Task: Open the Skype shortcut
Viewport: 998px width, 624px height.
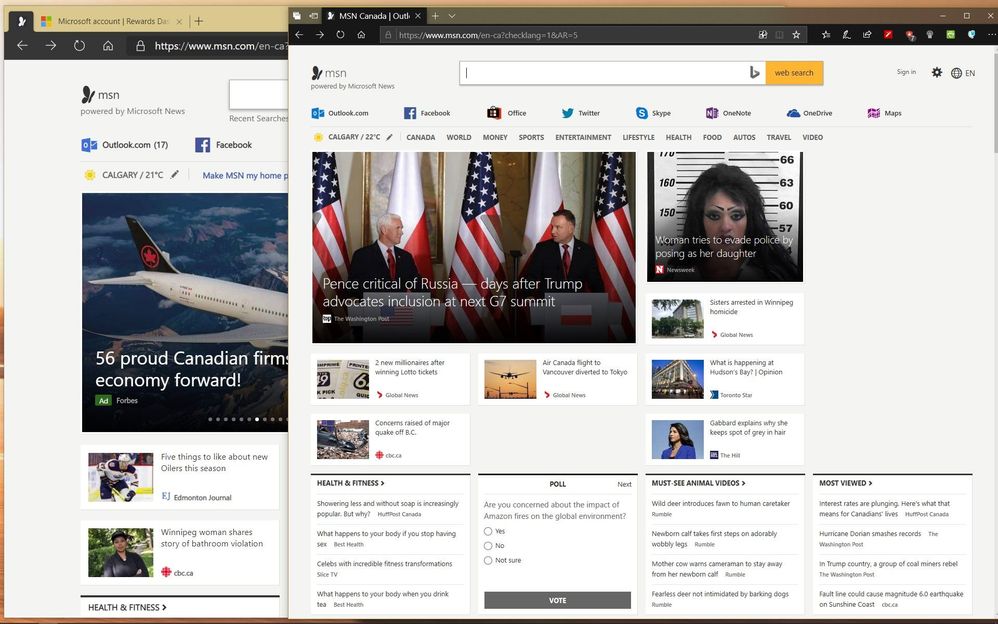Action: (x=653, y=113)
